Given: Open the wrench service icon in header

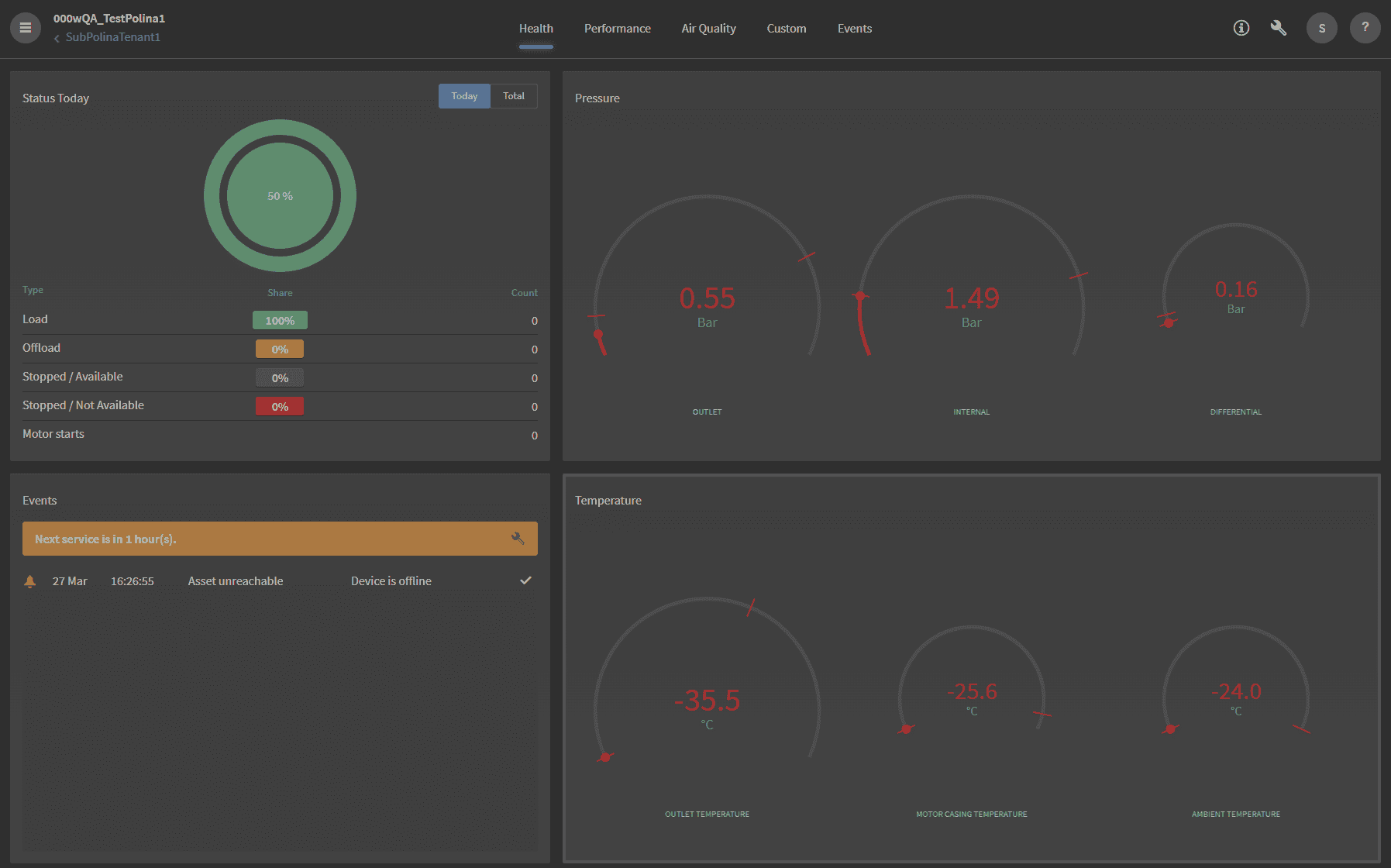Looking at the screenshot, I should click(x=1279, y=28).
